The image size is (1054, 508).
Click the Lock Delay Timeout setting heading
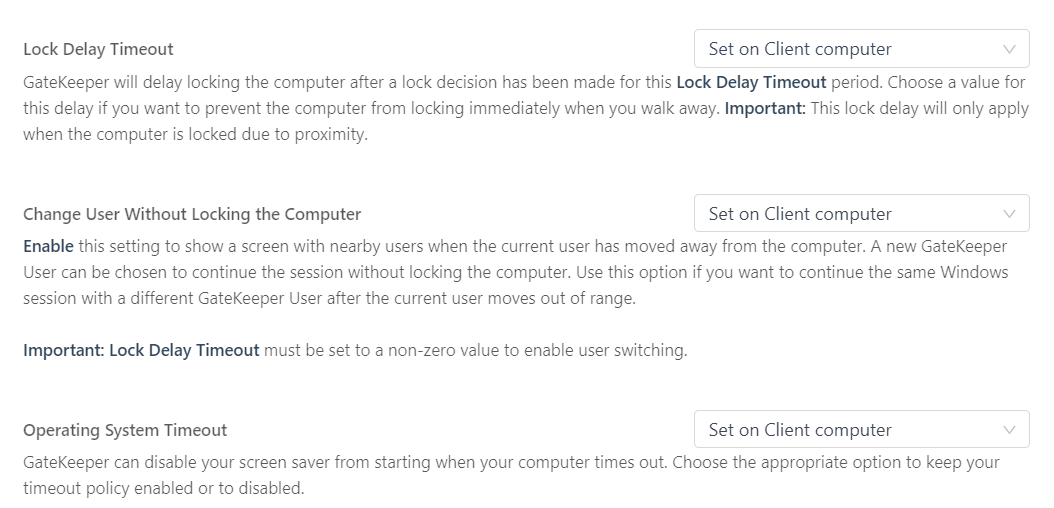[98, 49]
